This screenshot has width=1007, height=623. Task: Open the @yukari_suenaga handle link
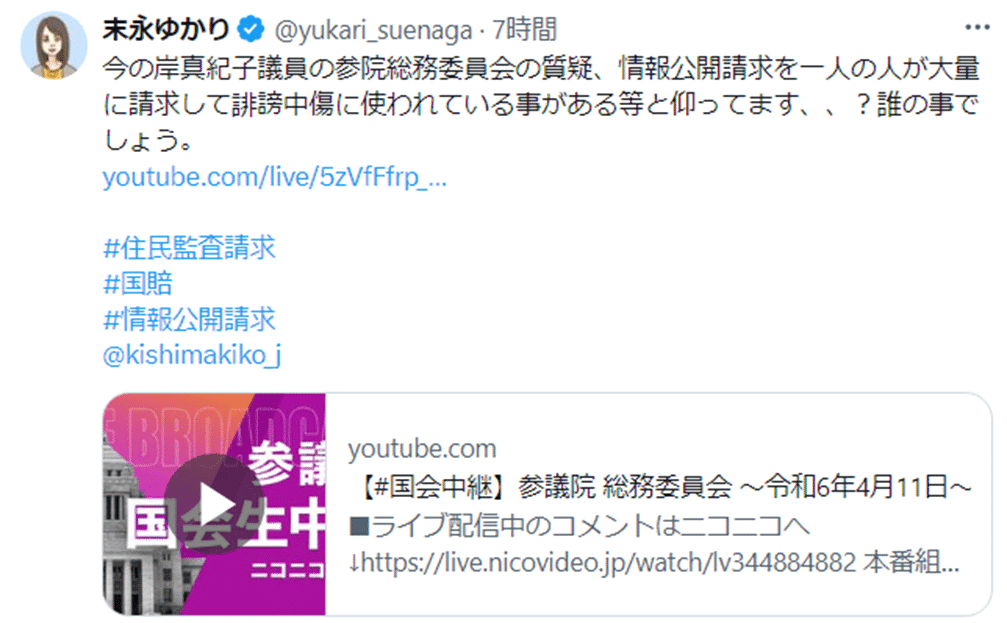[374, 30]
